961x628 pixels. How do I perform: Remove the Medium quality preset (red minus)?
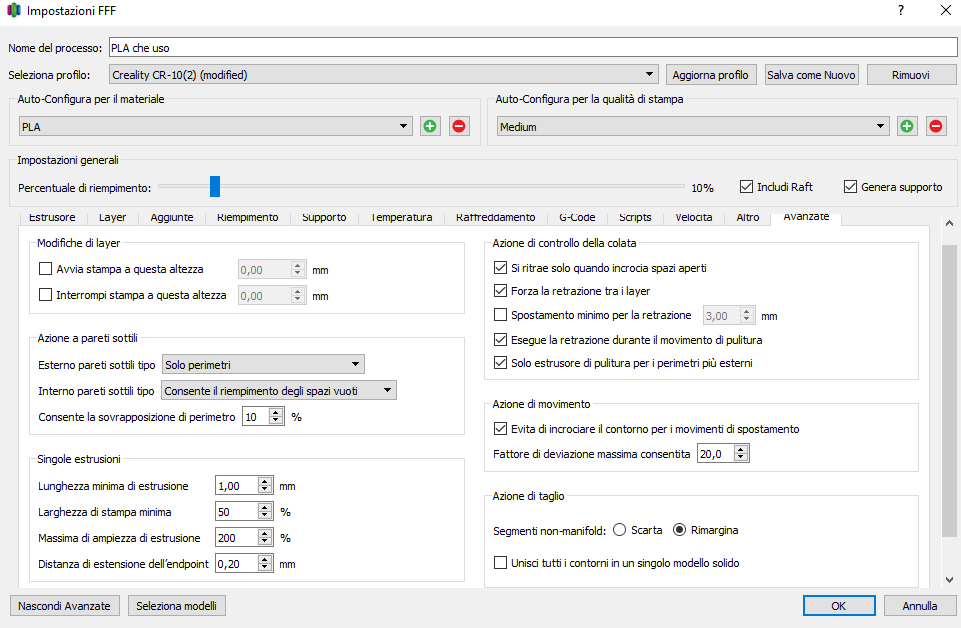[x=936, y=127]
